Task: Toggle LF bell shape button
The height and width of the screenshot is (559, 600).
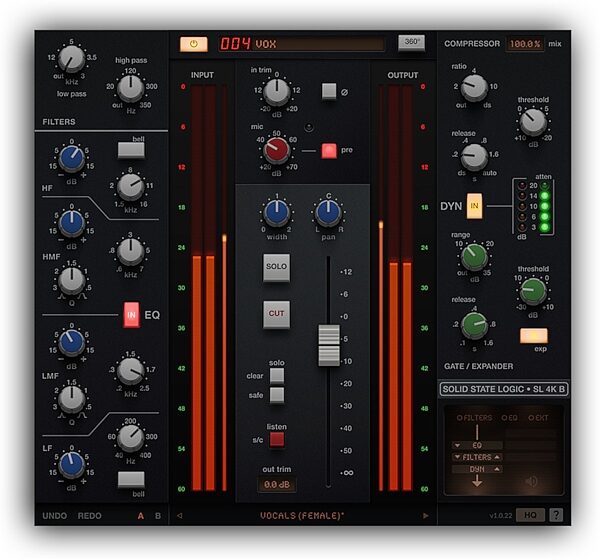Action: point(131,479)
